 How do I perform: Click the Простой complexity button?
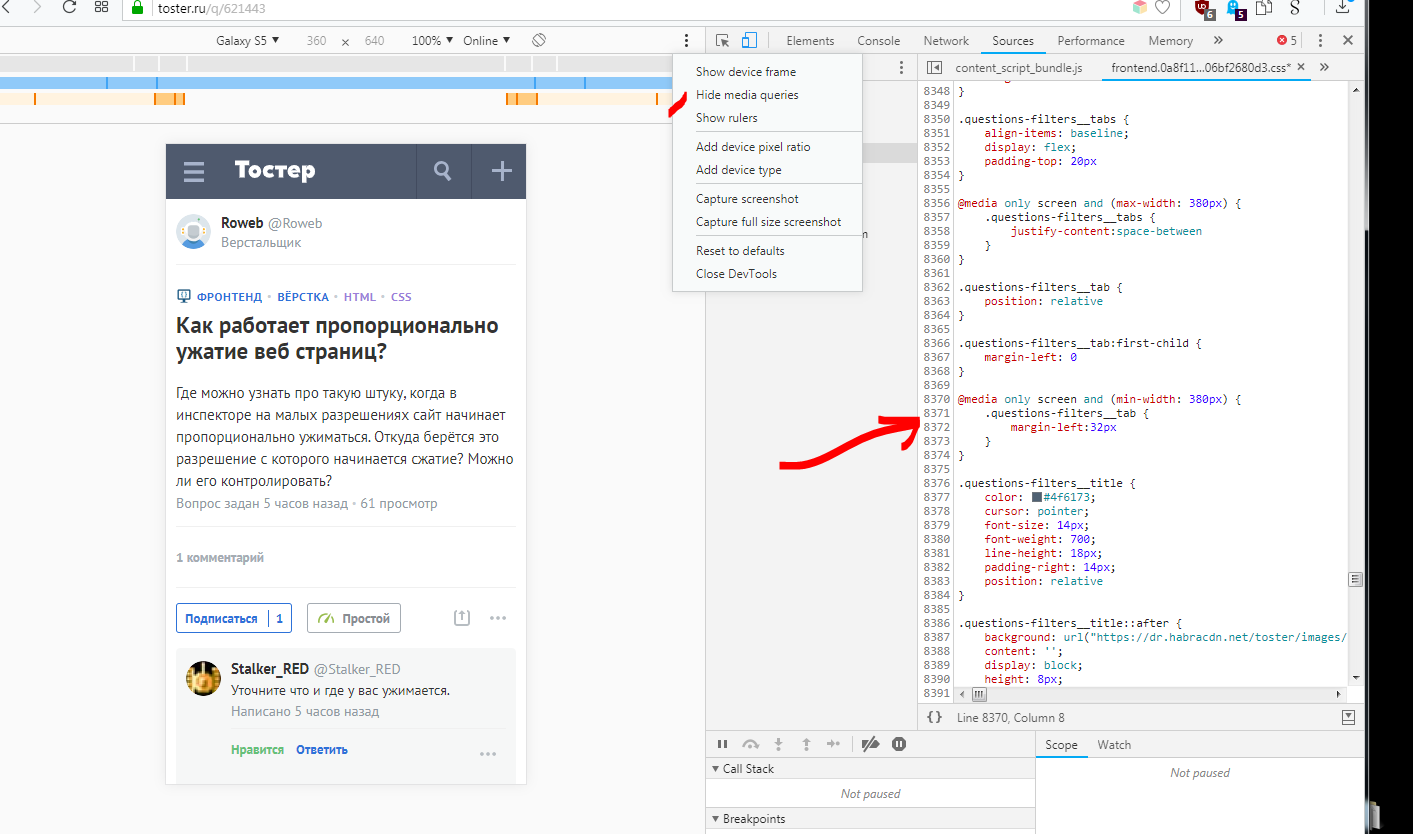pyautogui.click(x=354, y=618)
